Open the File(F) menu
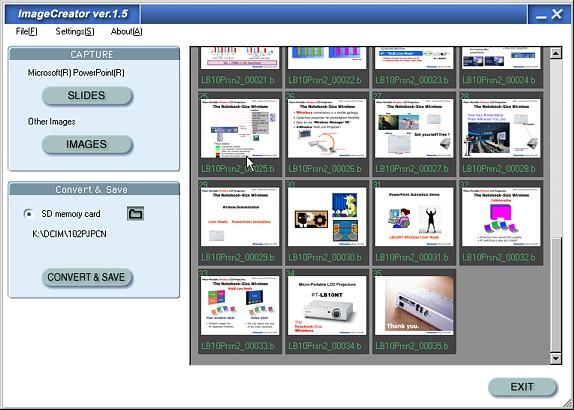574x410 pixels. [26, 31]
